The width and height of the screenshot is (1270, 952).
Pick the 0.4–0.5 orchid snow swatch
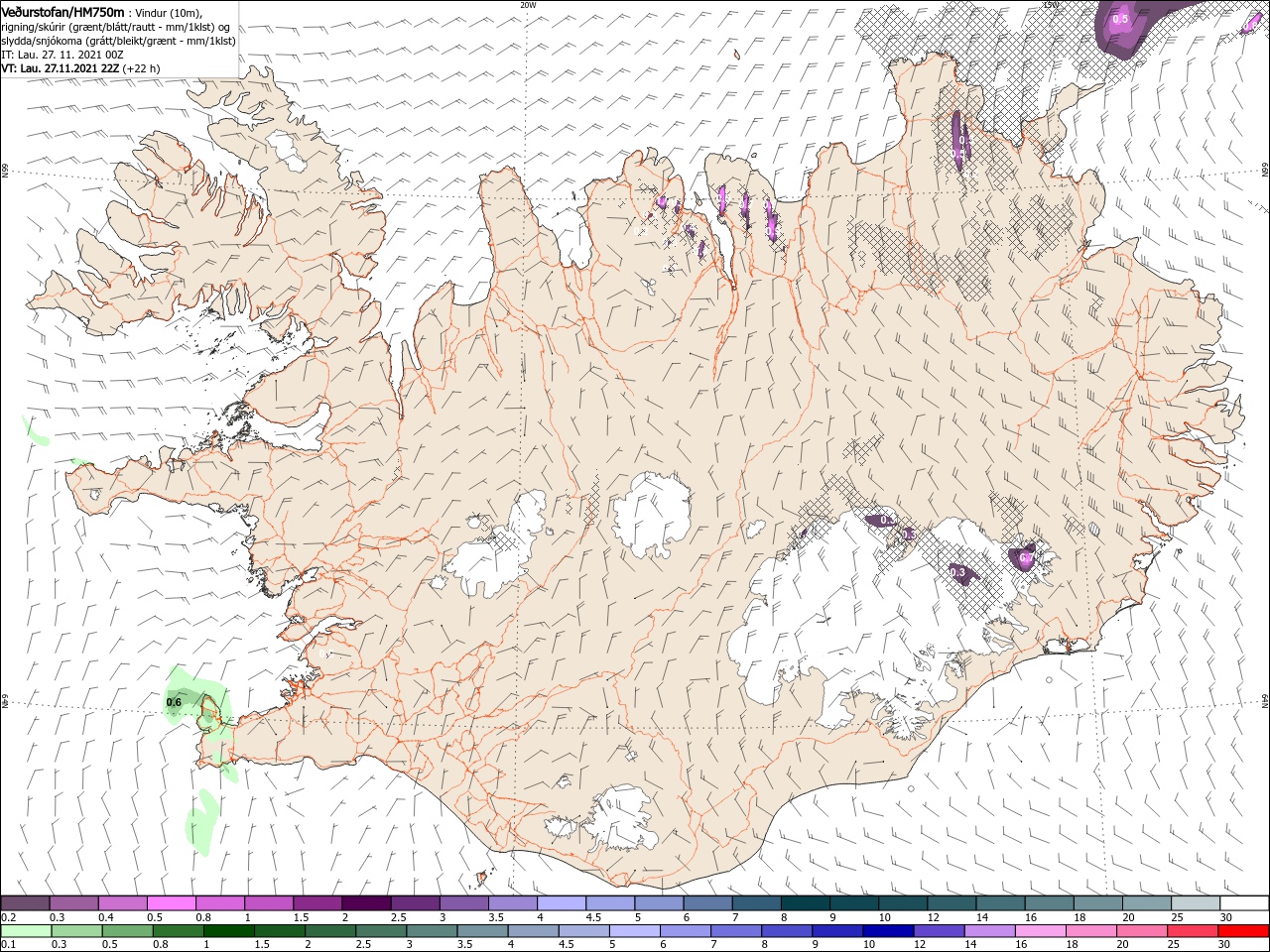pyautogui.click(x=123, y=903)
